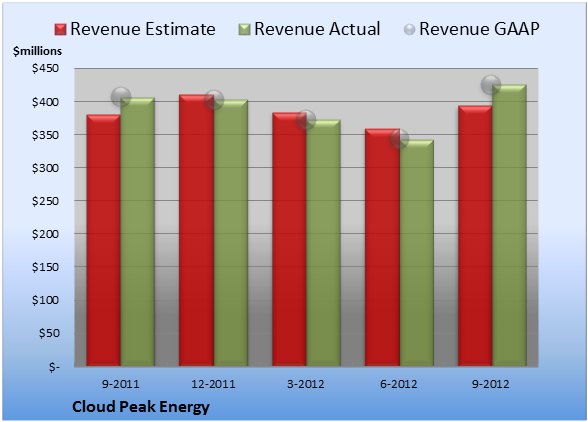Click the 3-2012 quarter label
Screen dimensions: 588x422
coord(306,384)
